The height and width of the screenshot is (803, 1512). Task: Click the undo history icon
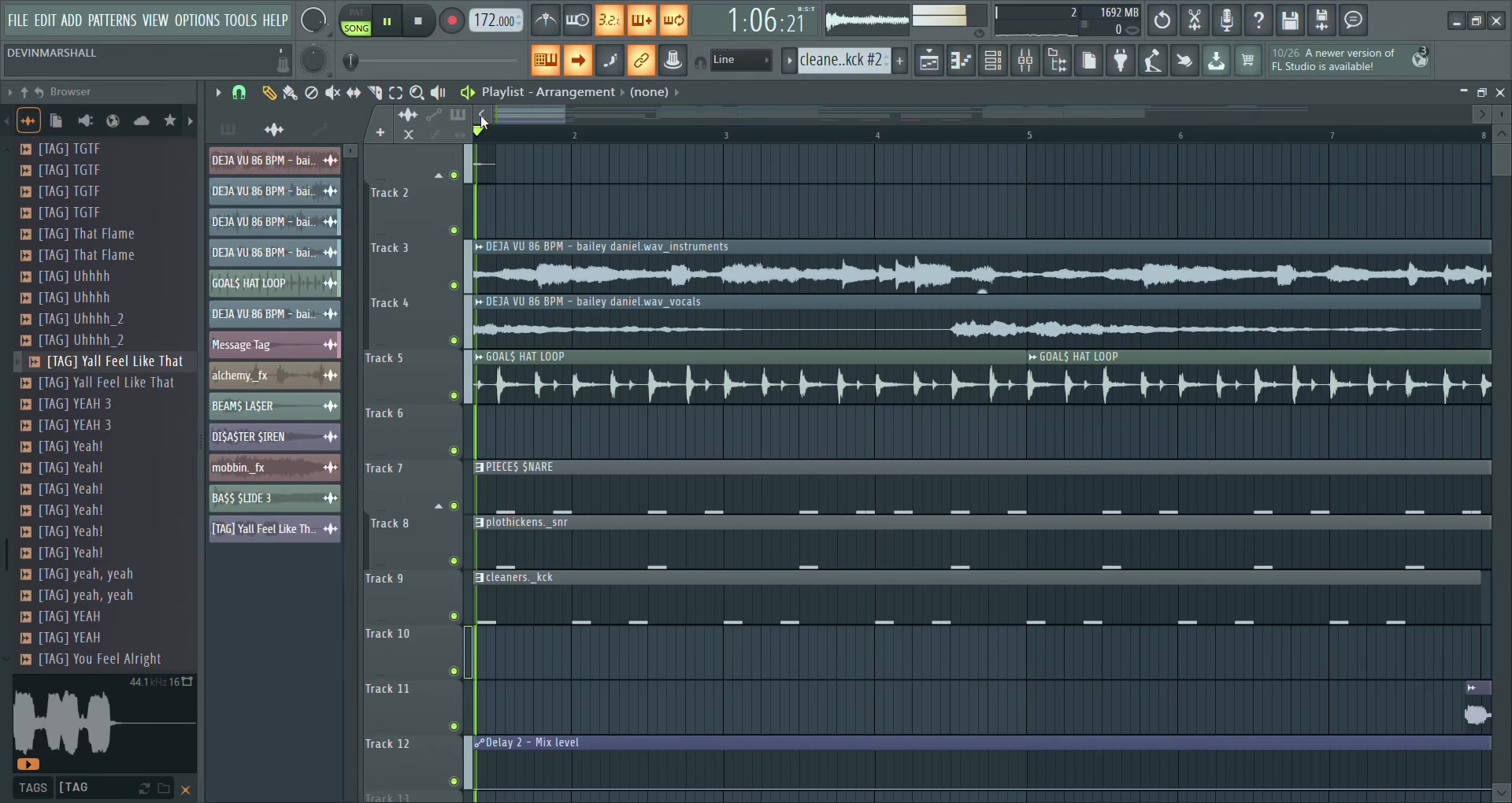pyautogui.click(x=1162, y=21)
